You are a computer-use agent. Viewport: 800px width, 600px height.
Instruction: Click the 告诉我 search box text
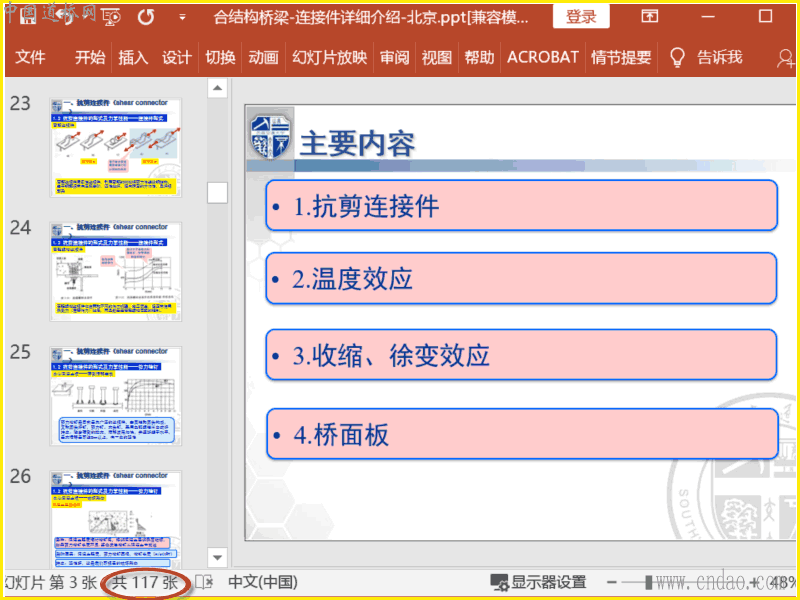tap(719, 57)
